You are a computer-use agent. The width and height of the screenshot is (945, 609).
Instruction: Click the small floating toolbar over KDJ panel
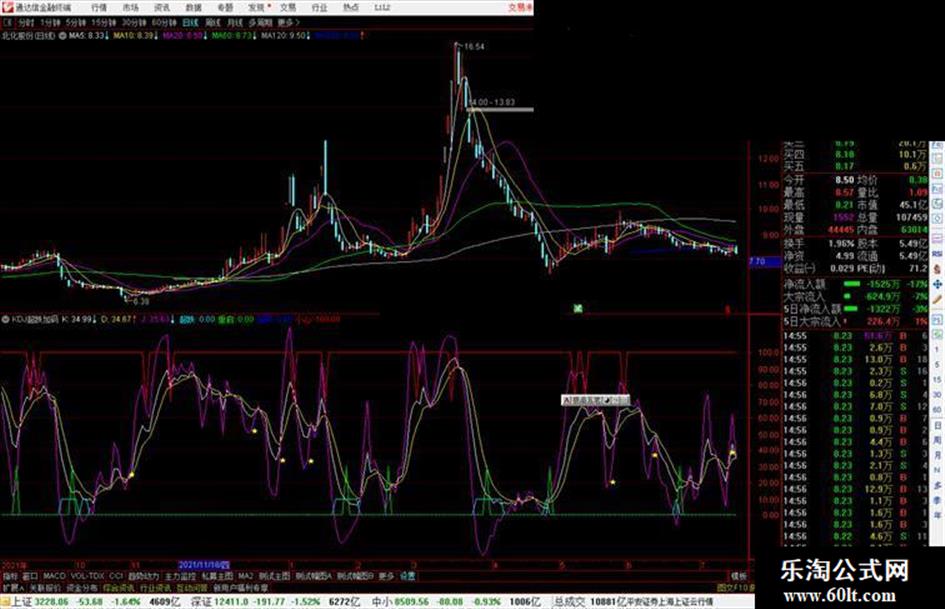(x=595, y=400)
